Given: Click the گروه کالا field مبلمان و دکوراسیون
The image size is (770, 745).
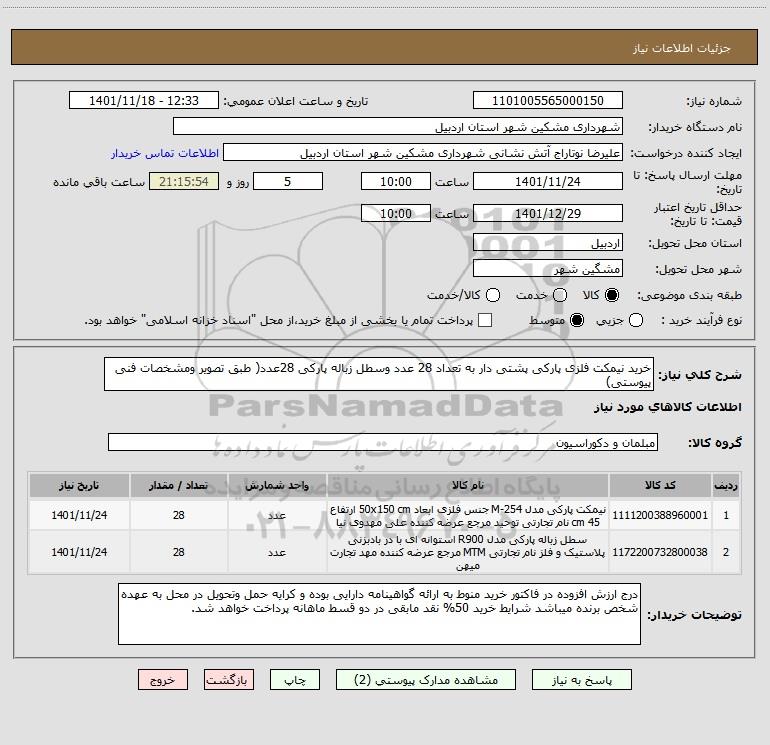Looking at the screenshot, I should [x=383, y=442].
